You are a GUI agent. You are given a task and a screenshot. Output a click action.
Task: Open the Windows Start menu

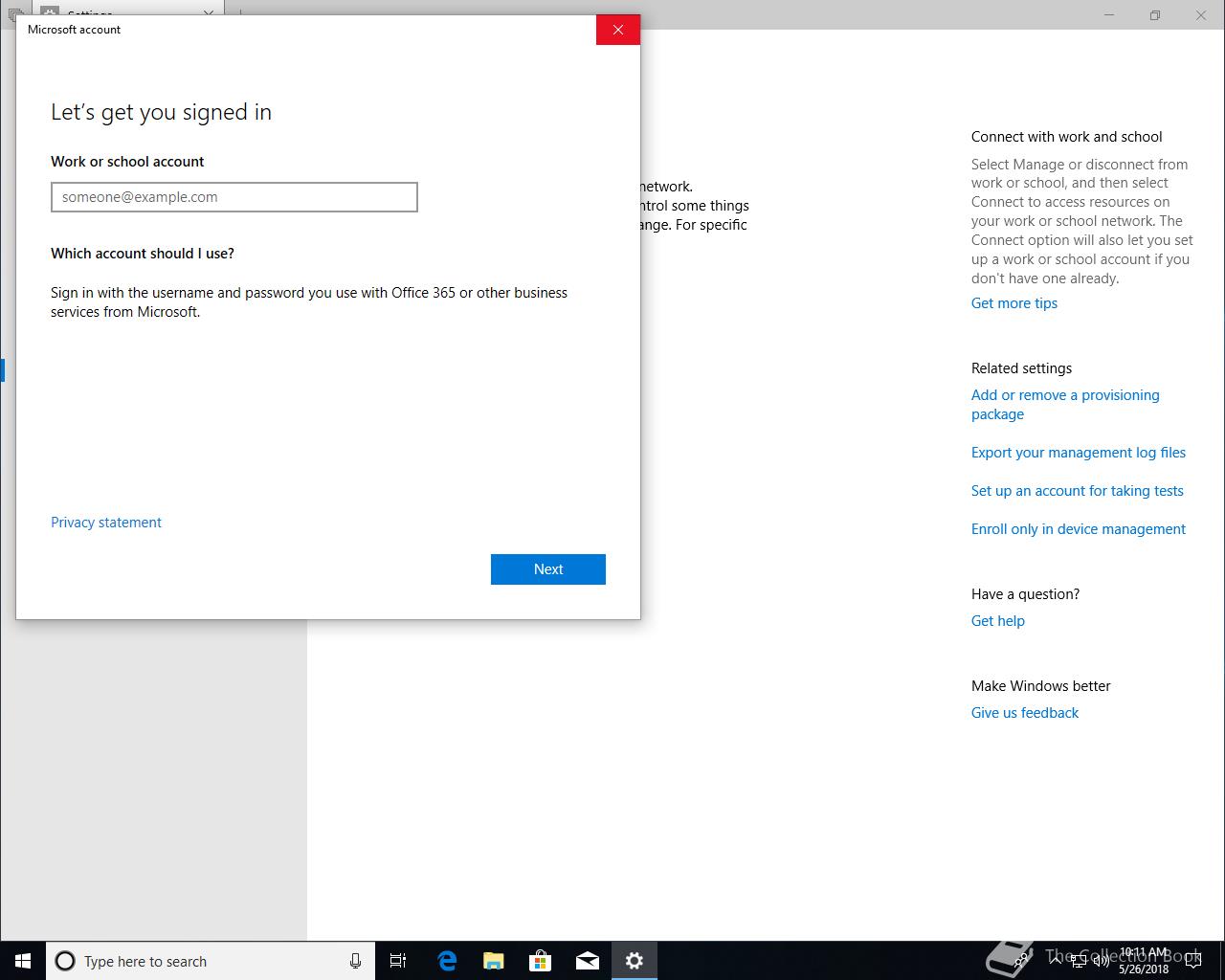(x=23, y=961)
